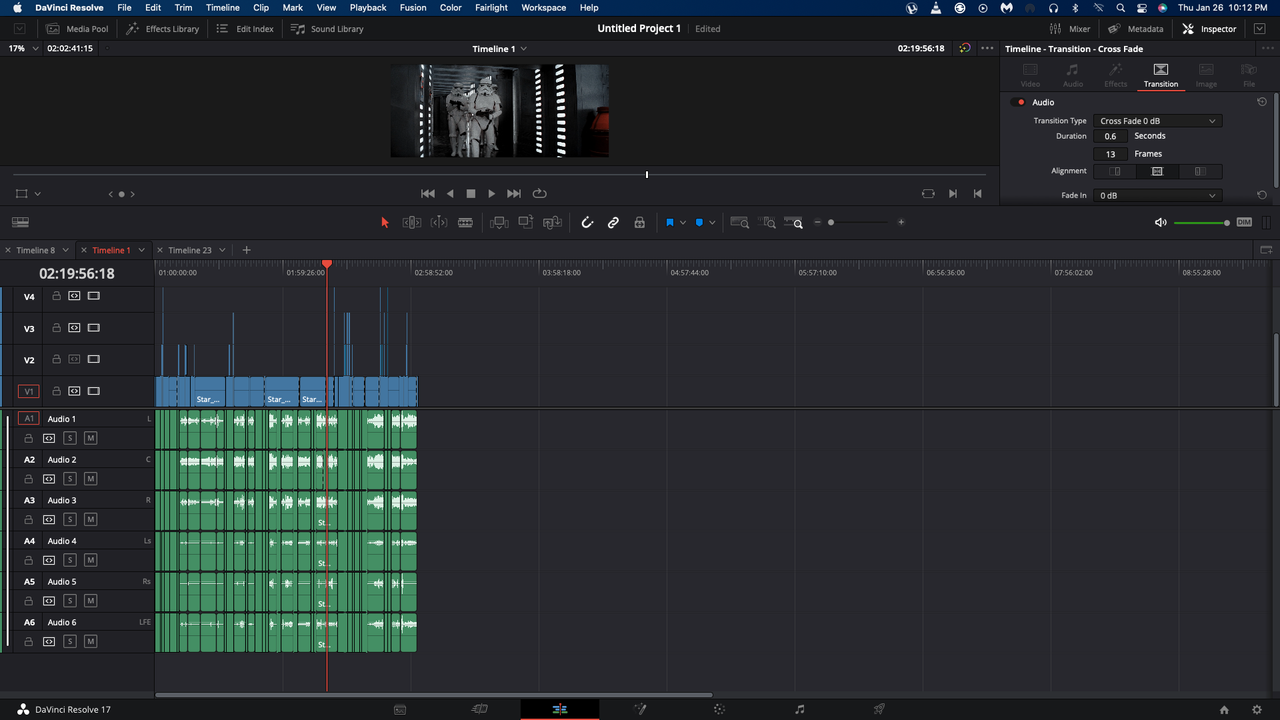Open the Fairlight page music note icon
This screenshot has width=1280, height=720.
799,709
